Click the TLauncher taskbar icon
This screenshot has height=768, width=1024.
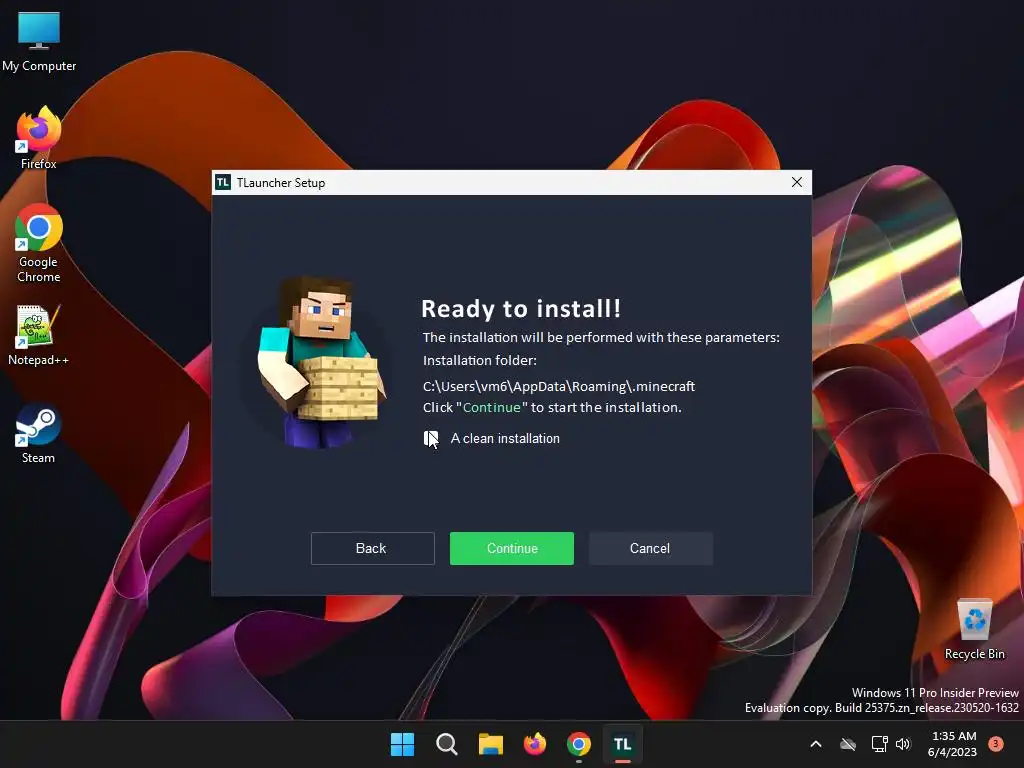pos(623,744)
